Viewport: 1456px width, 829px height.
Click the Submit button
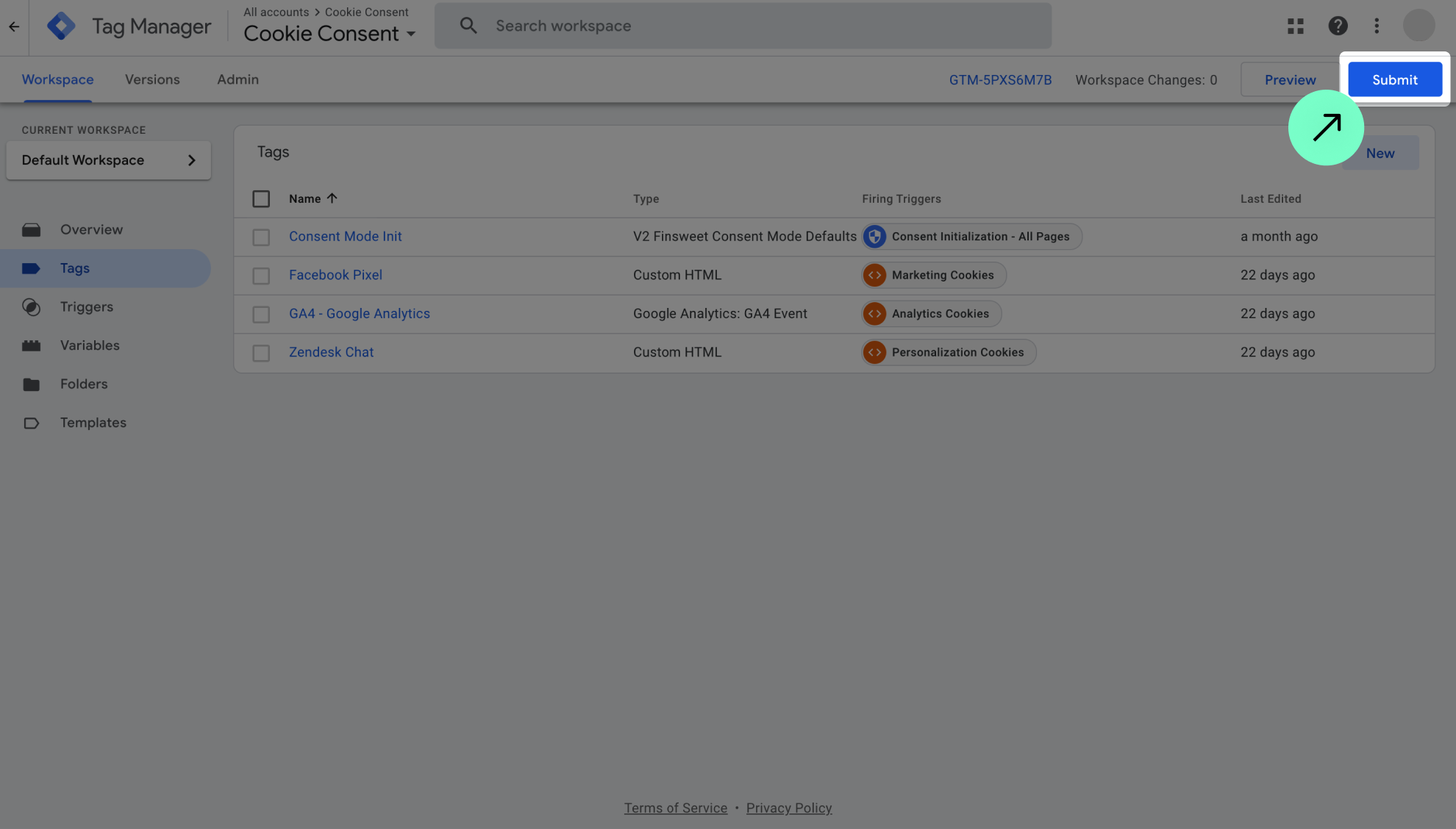[1394, 79]
